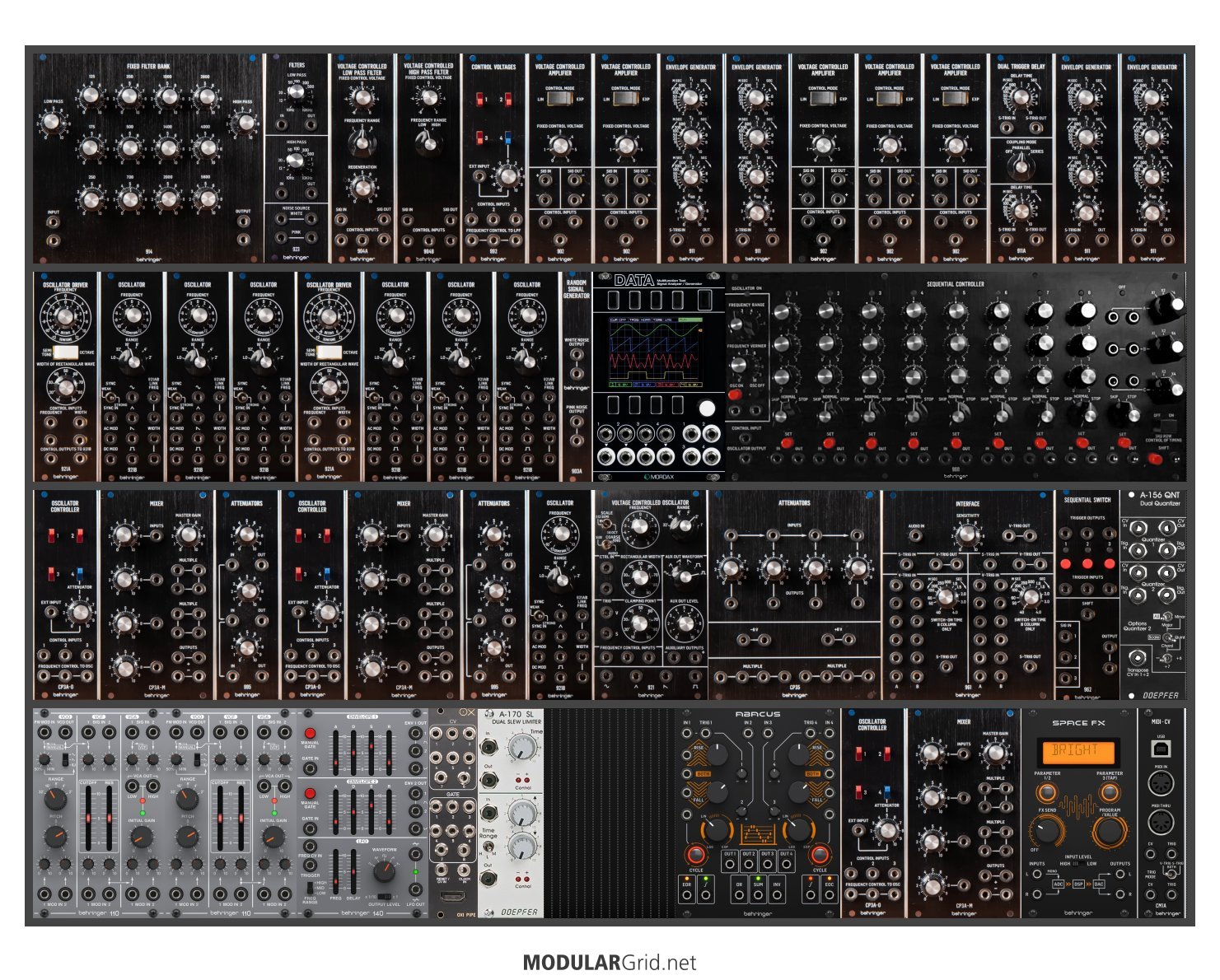Click the MIDI IN socket on the MIDI-CV module
This screenshot has height=980, width=1220.
(x=1161, y=784)
